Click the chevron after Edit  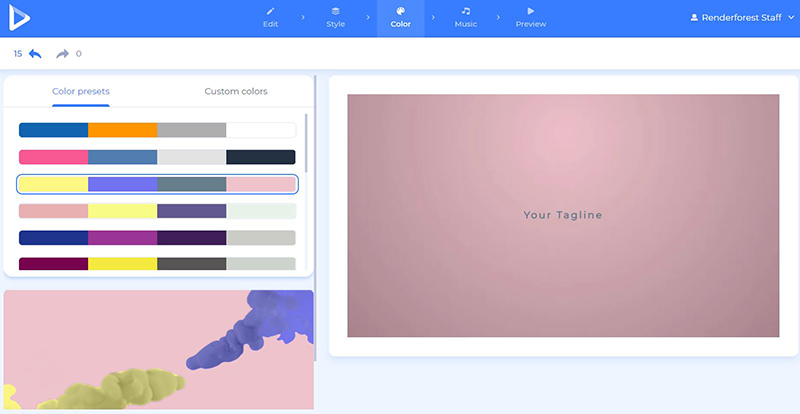coord(303,17)
